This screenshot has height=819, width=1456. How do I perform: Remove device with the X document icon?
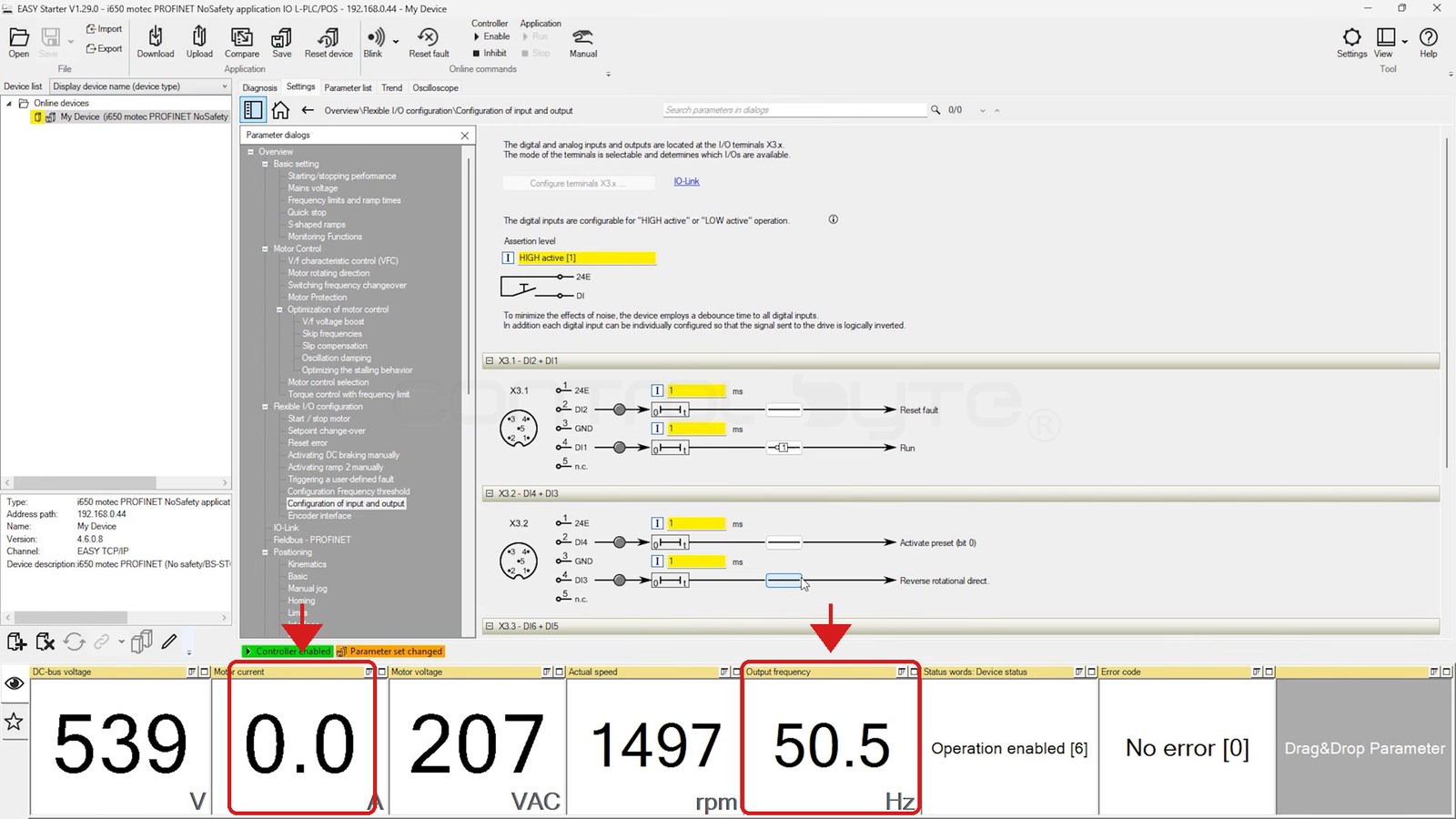click(x=45, y=642)
